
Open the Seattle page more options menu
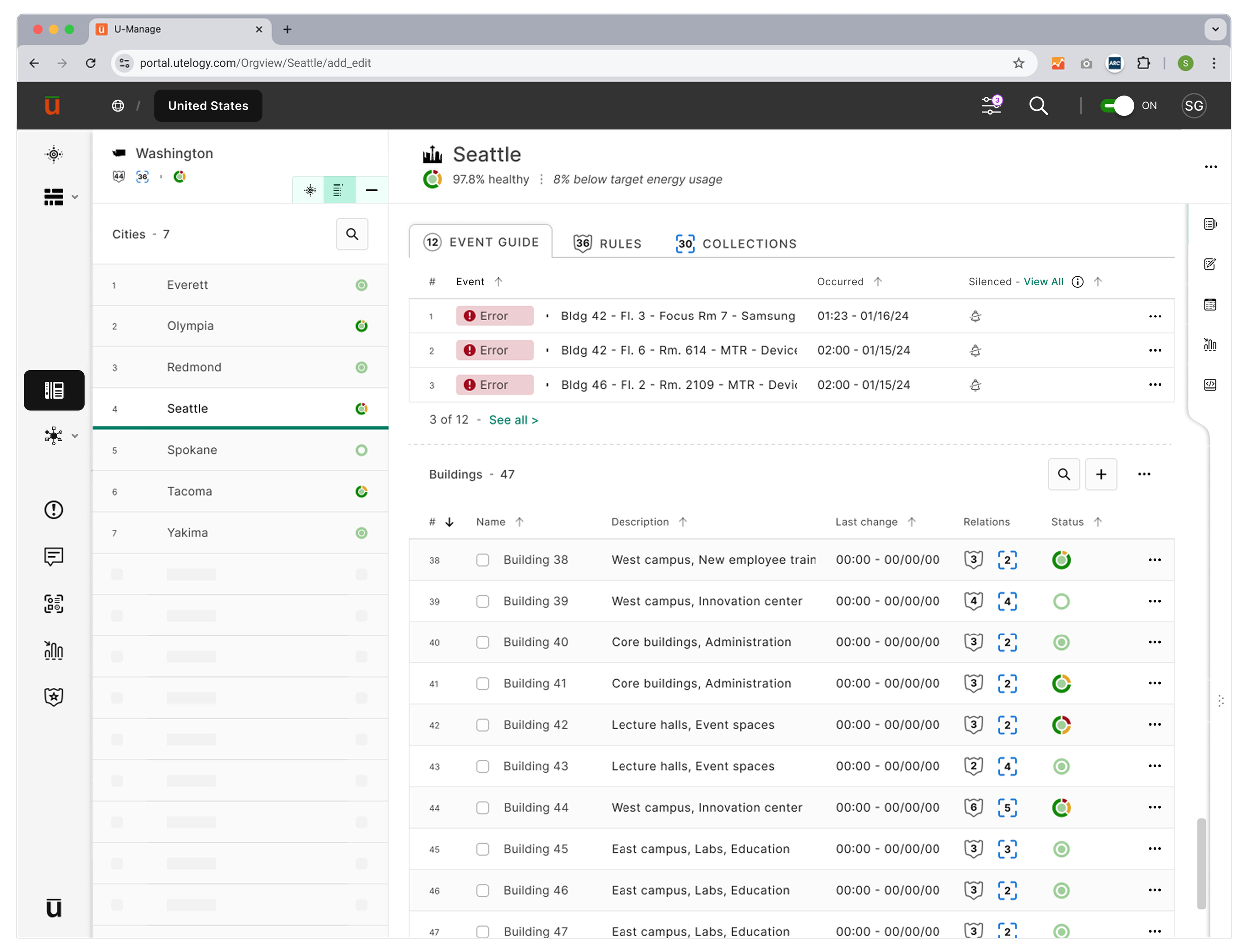pos(1211,167)
